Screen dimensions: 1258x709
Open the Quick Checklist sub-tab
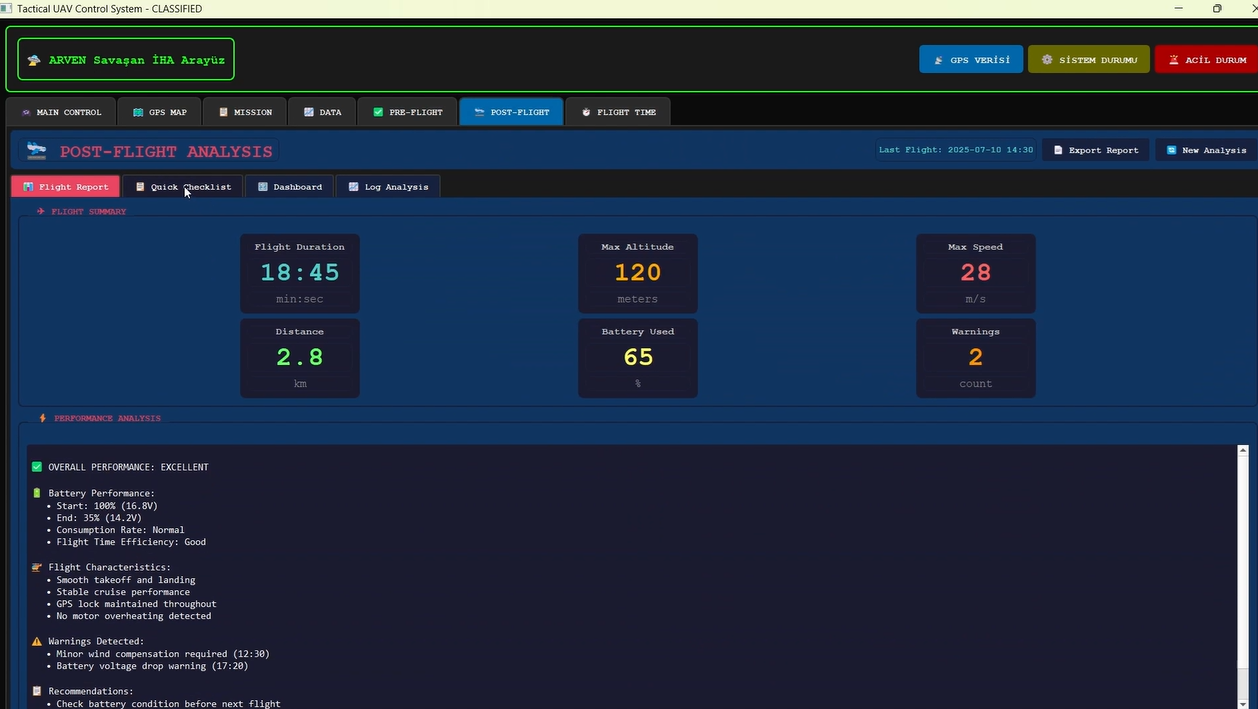click(183, 187)
